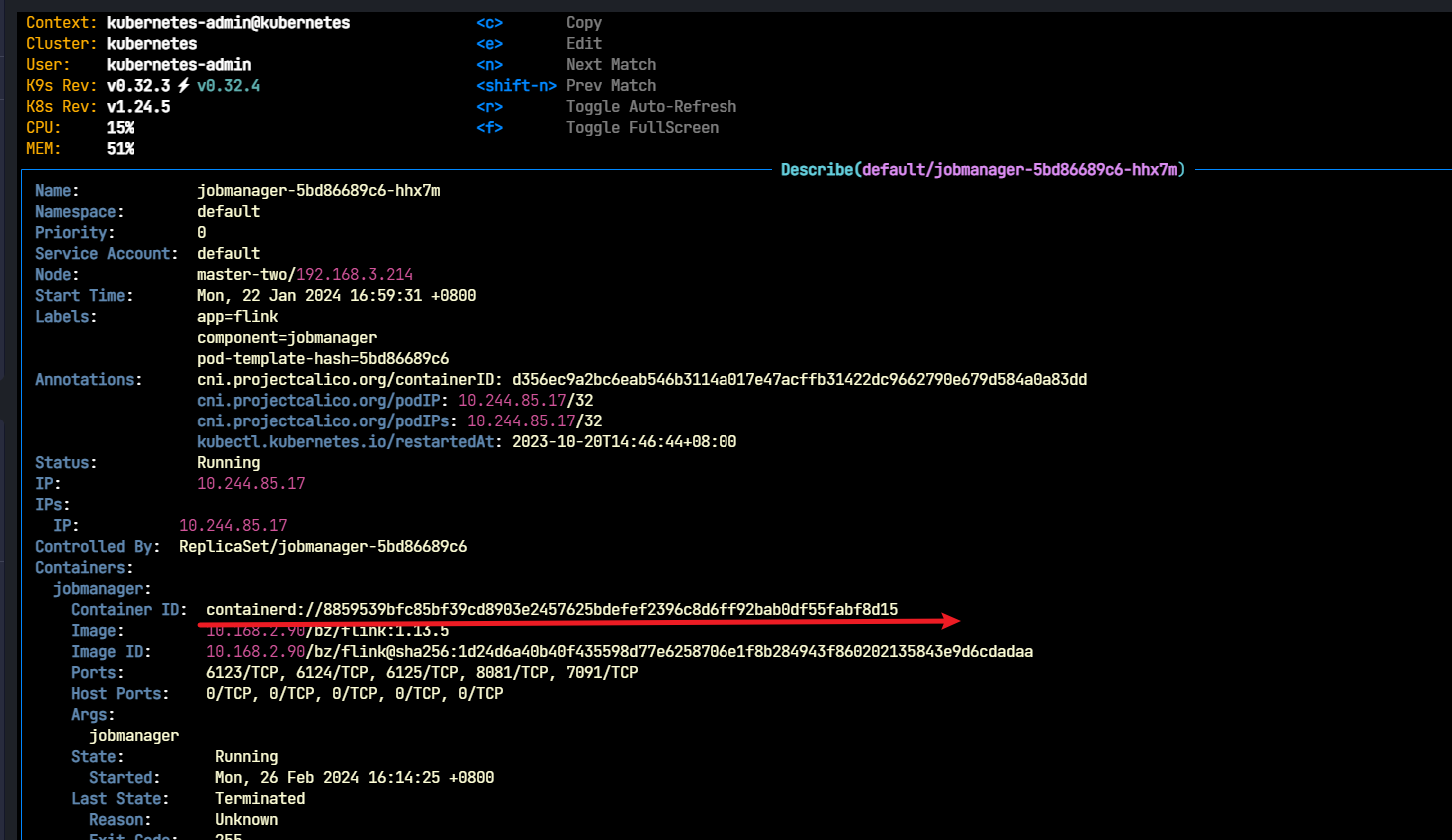The height and width of the screenshot is (840, 1452).
Task: Click the Args value jobmanager
Action: pyautogui.click(x=134, y=735)
